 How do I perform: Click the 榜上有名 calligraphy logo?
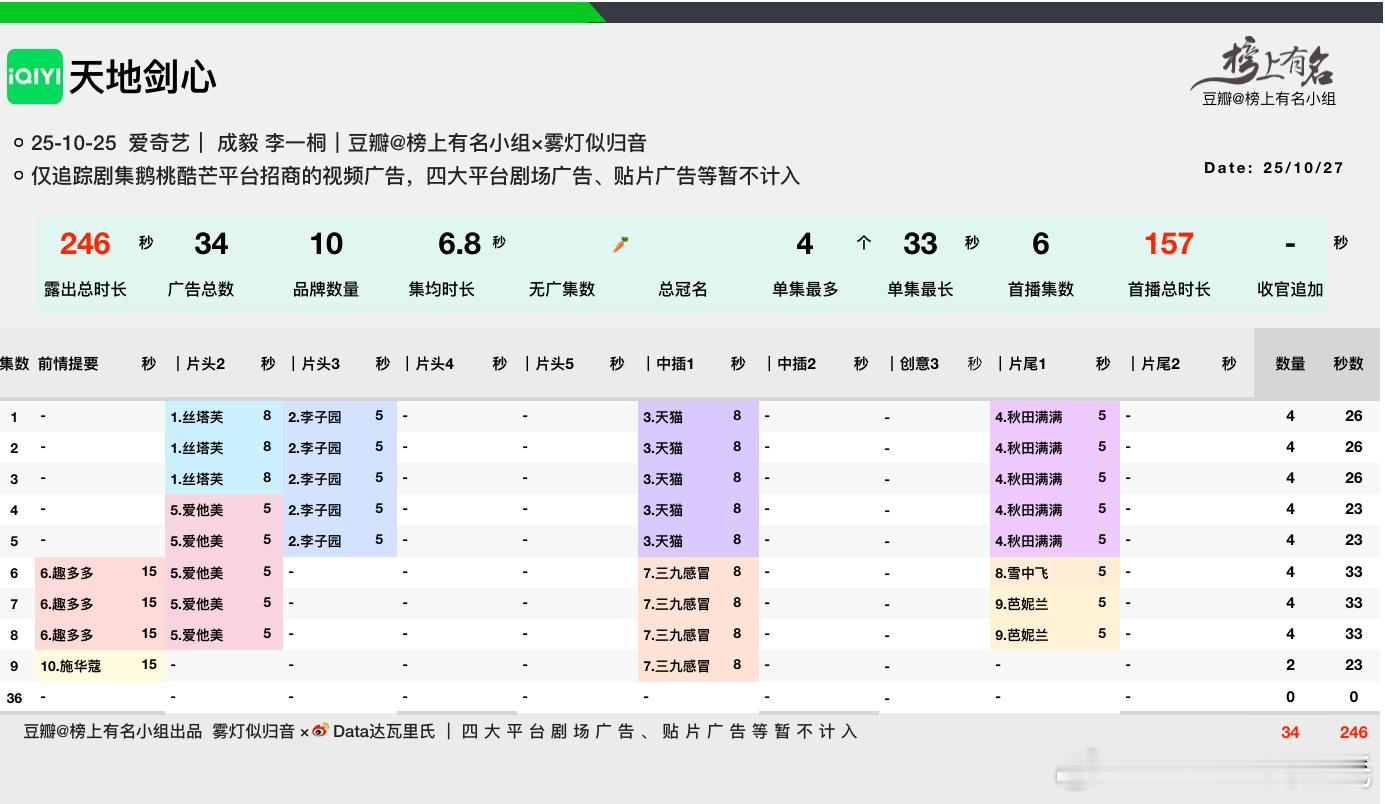click(1264, 65)
